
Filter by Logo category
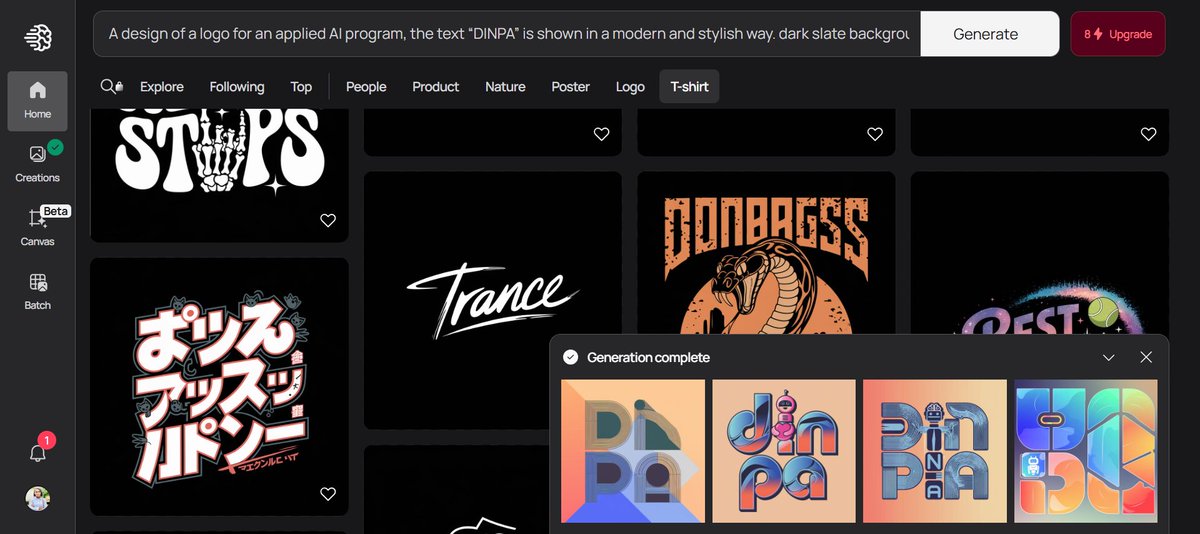[630, 87]
